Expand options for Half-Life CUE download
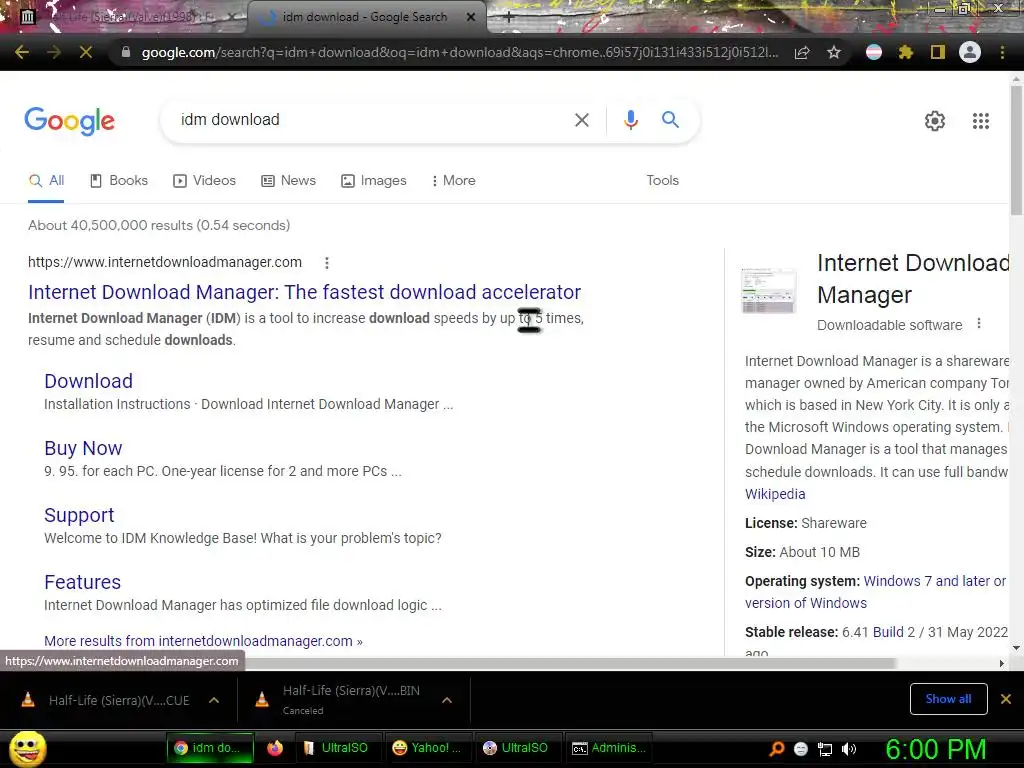Viewport: 1024px width, 768px height. click(214, 700)
